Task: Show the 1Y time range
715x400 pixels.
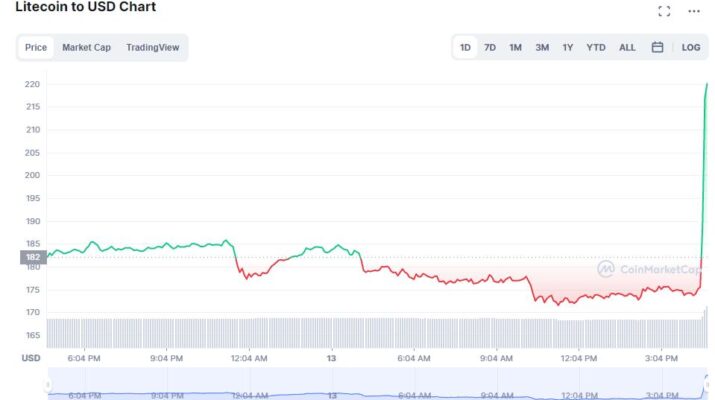Action: point(568,47)
